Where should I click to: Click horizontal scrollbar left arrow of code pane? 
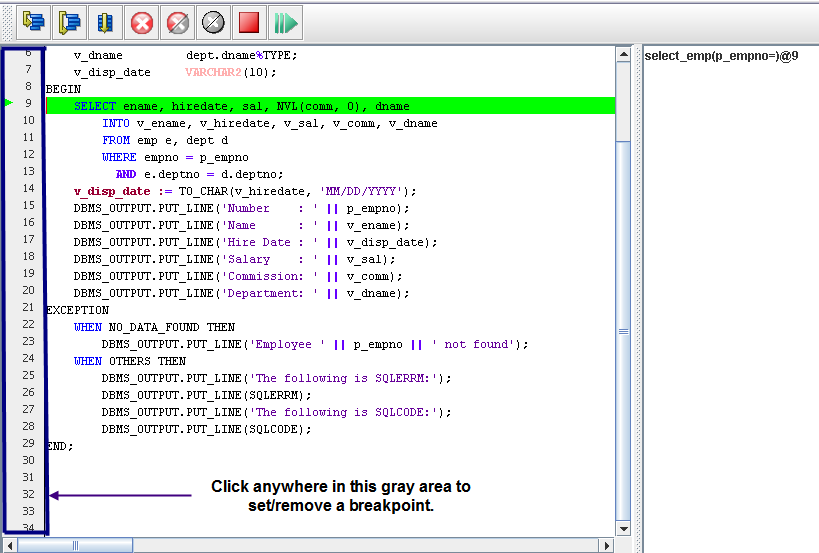tap(9, 545)
